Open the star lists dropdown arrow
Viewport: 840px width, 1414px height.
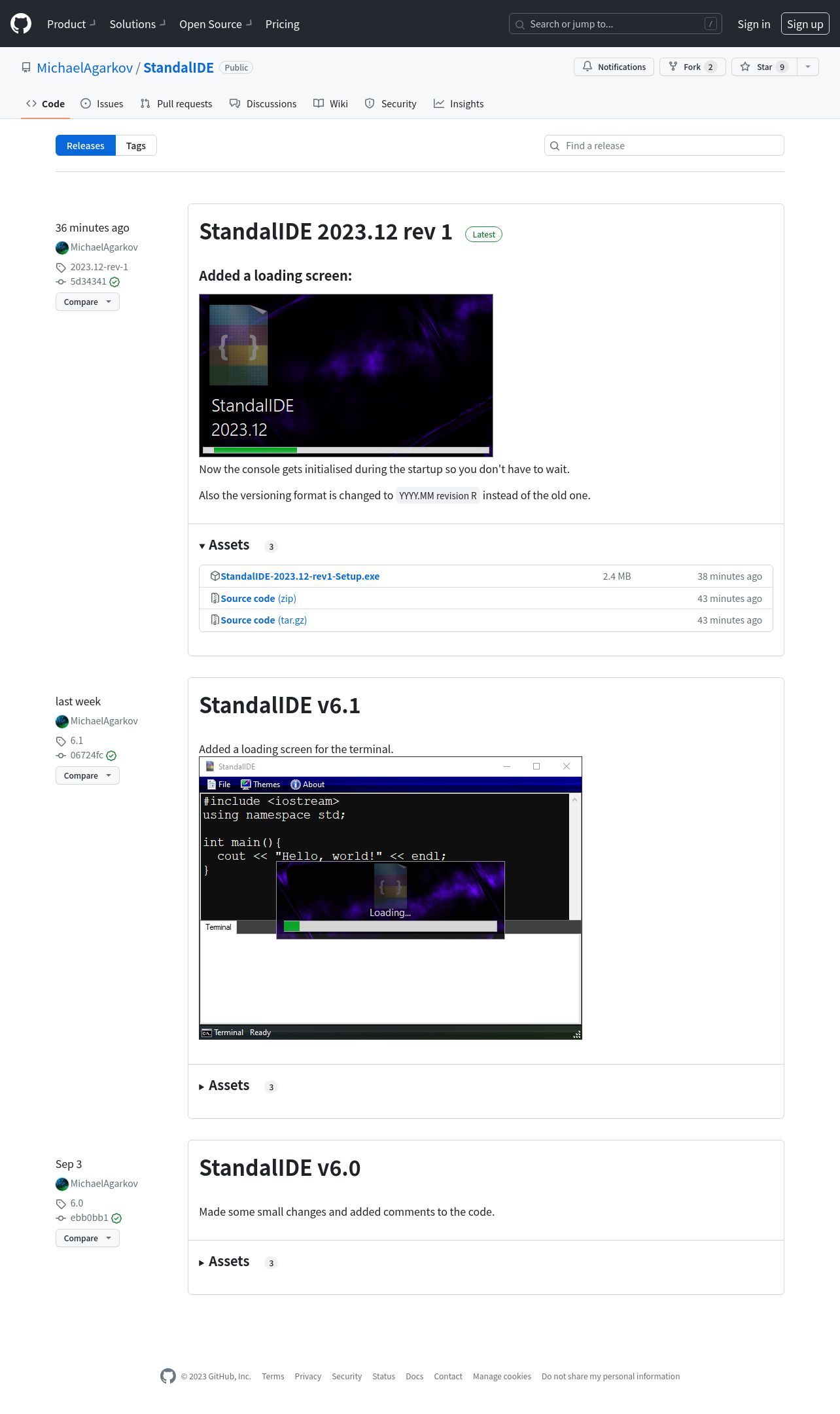tap(808, 67)
